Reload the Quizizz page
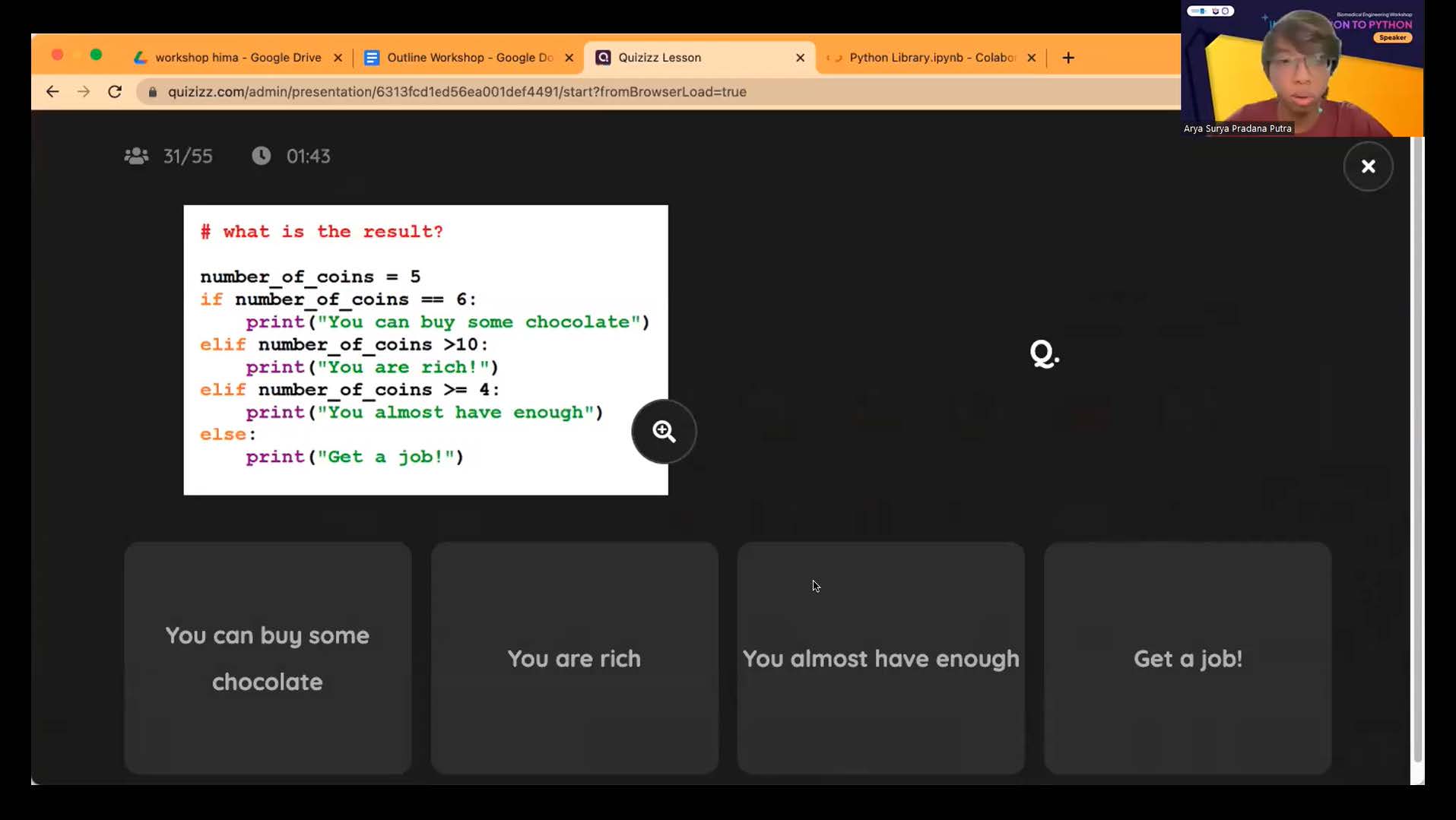 pos(115,92)
